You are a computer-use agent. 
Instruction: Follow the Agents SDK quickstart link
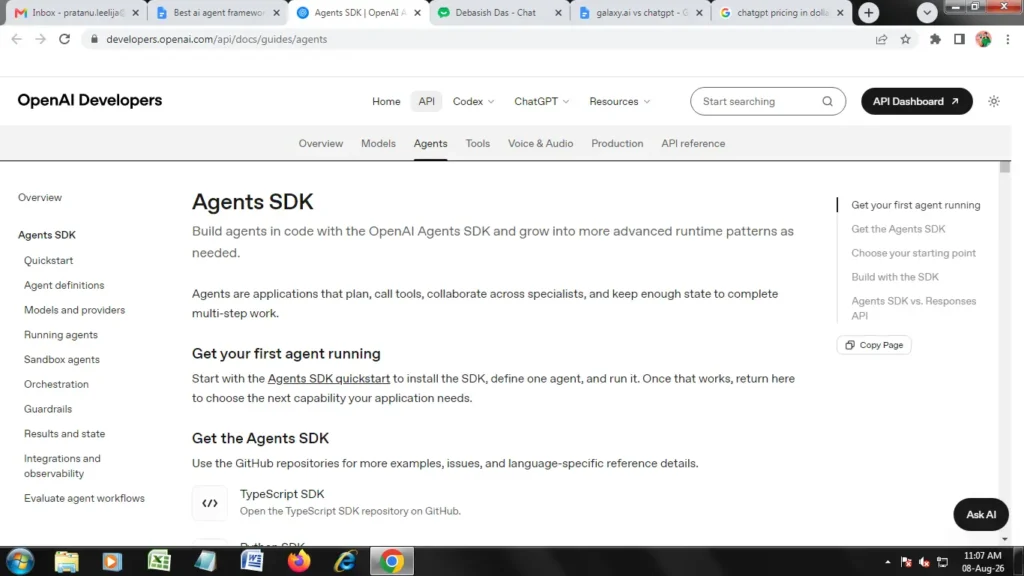coord(328,379)
